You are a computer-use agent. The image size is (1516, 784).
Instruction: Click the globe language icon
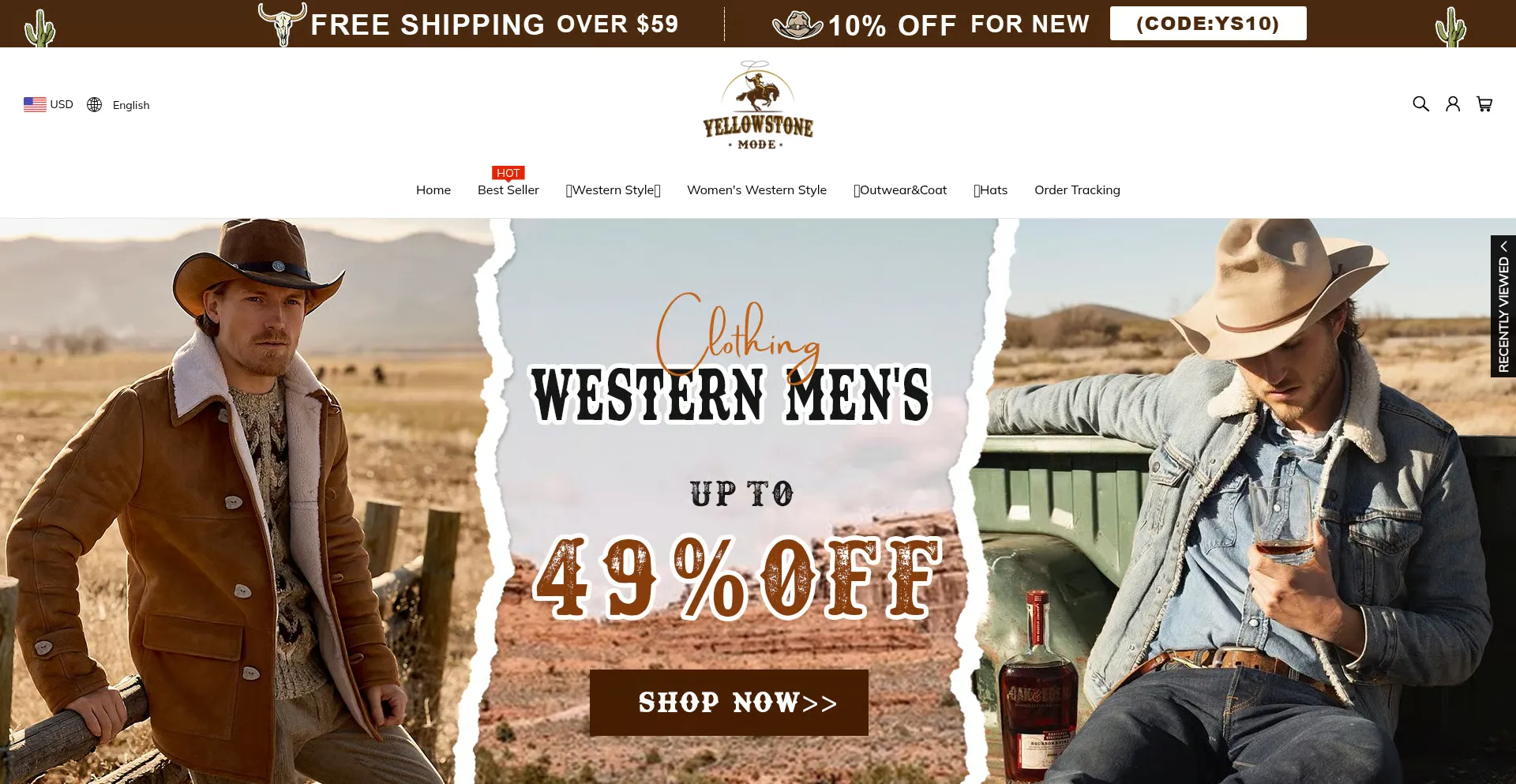point(95,104)
